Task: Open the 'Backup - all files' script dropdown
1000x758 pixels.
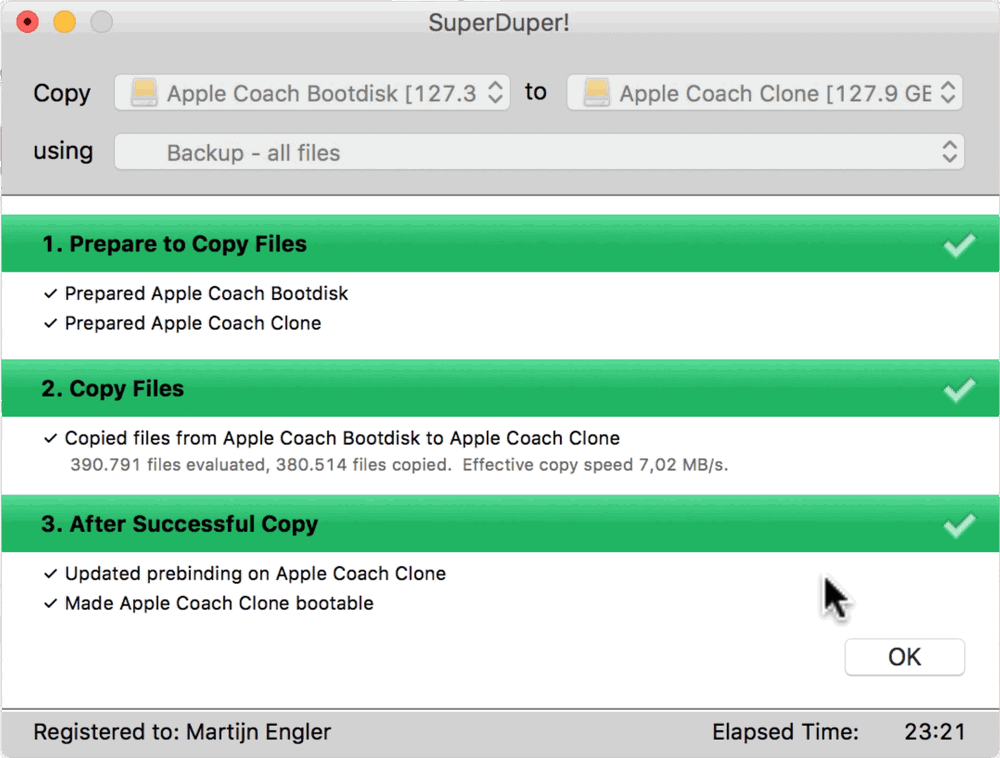Action: click(x=539, y=152)
